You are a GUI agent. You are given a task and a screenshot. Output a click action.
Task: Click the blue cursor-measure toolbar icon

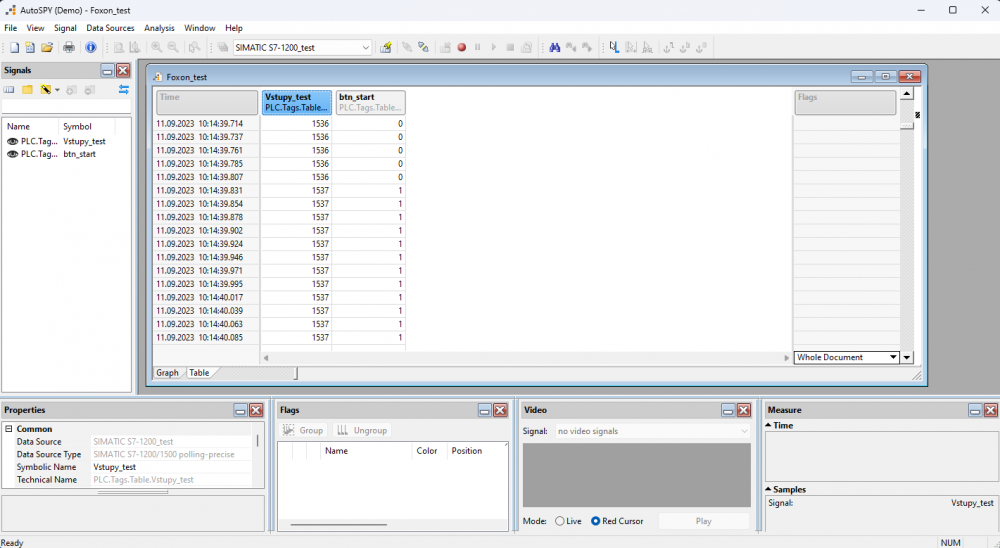click(x=614, y=47)
